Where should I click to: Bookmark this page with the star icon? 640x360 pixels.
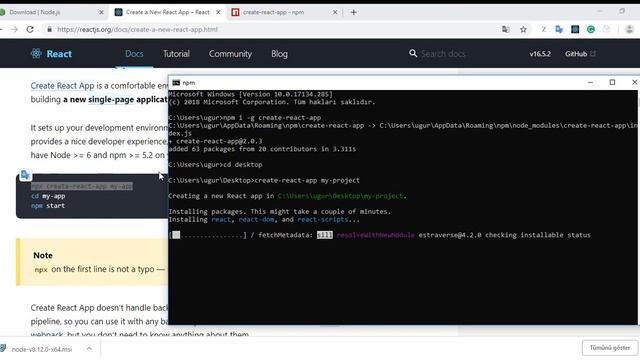click(x=523, y=29)
